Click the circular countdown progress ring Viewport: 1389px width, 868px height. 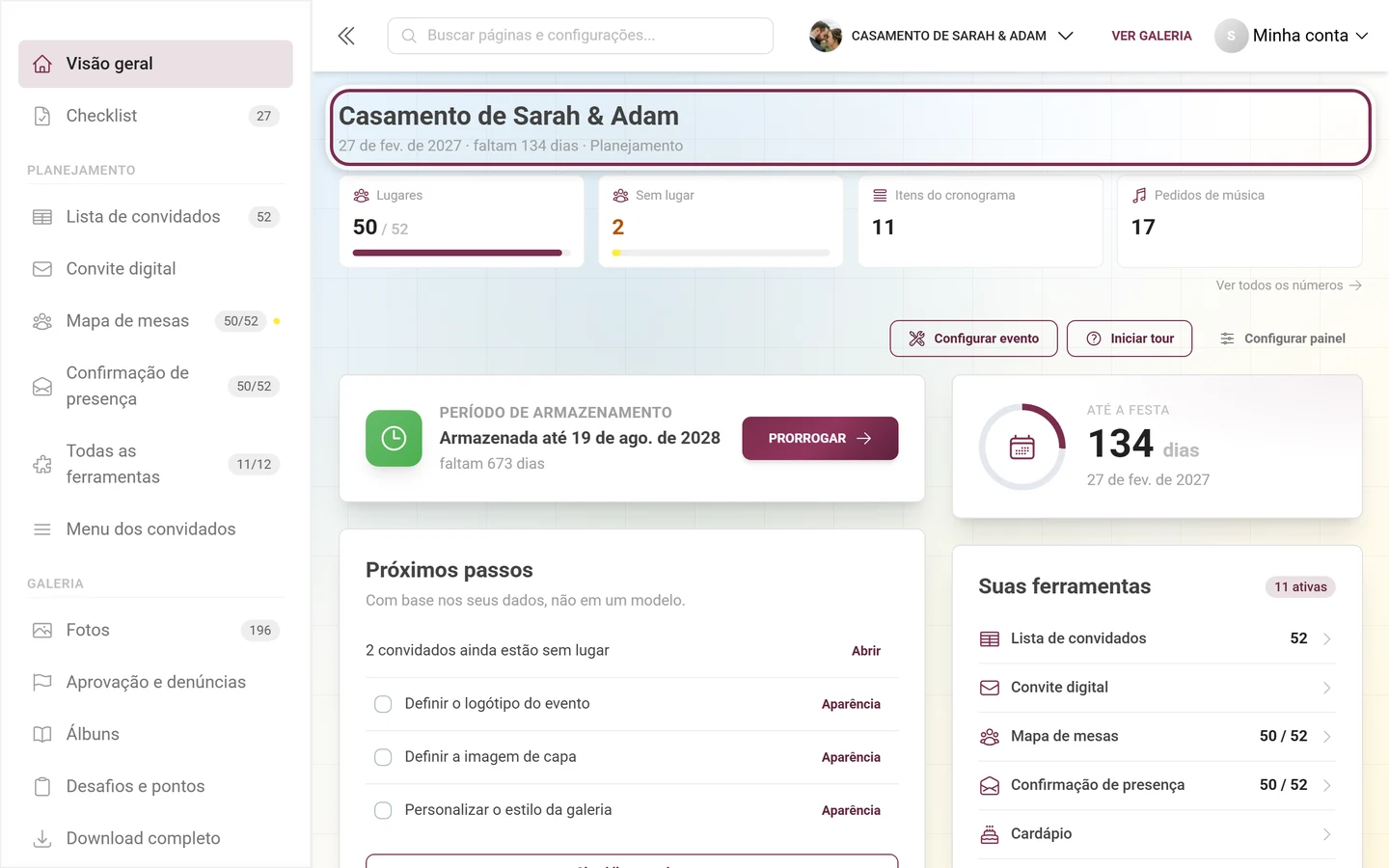pos(1022,448)
